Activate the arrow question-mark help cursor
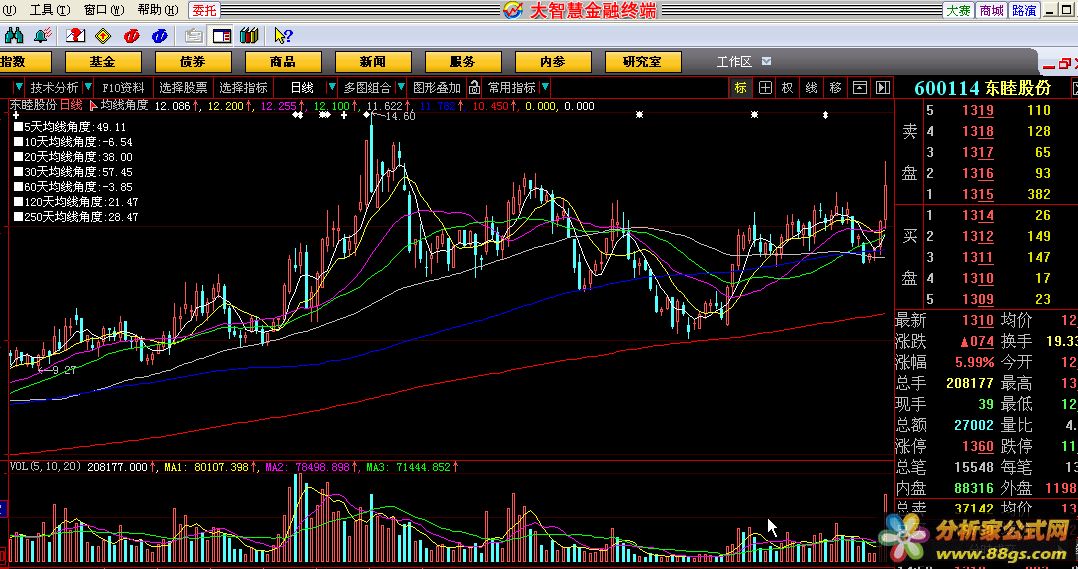This screenshot has height=569, width=1078. click(x=283, y=35)
